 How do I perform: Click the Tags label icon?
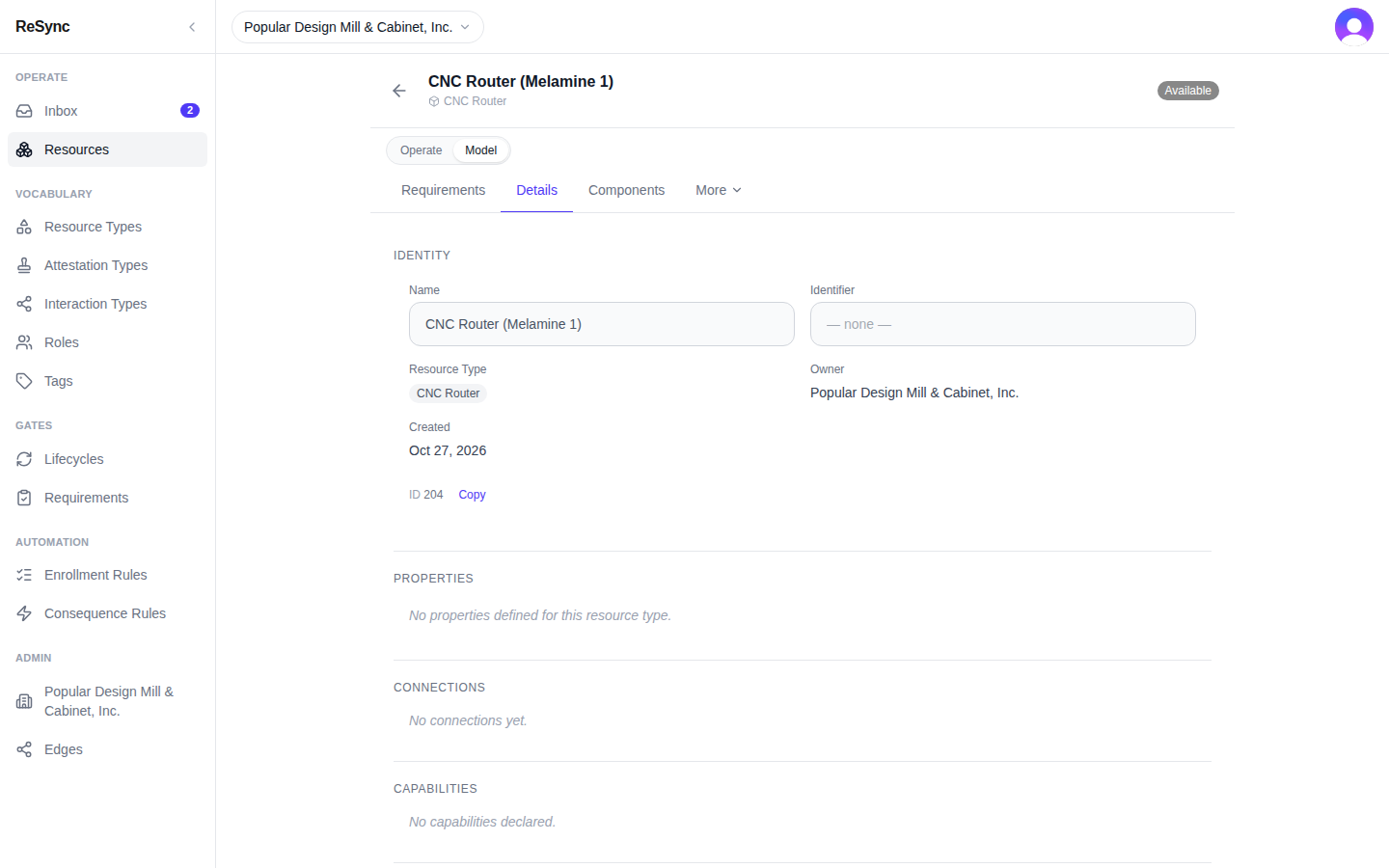point(24,381)
